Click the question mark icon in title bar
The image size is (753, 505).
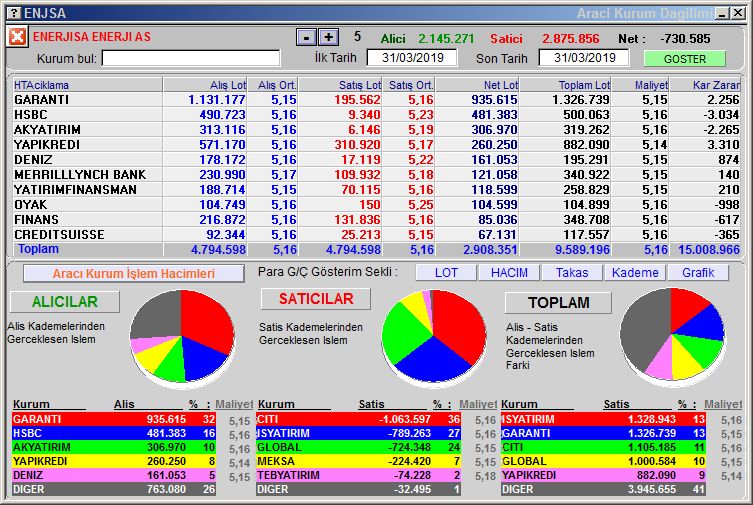tap(15, 13)
